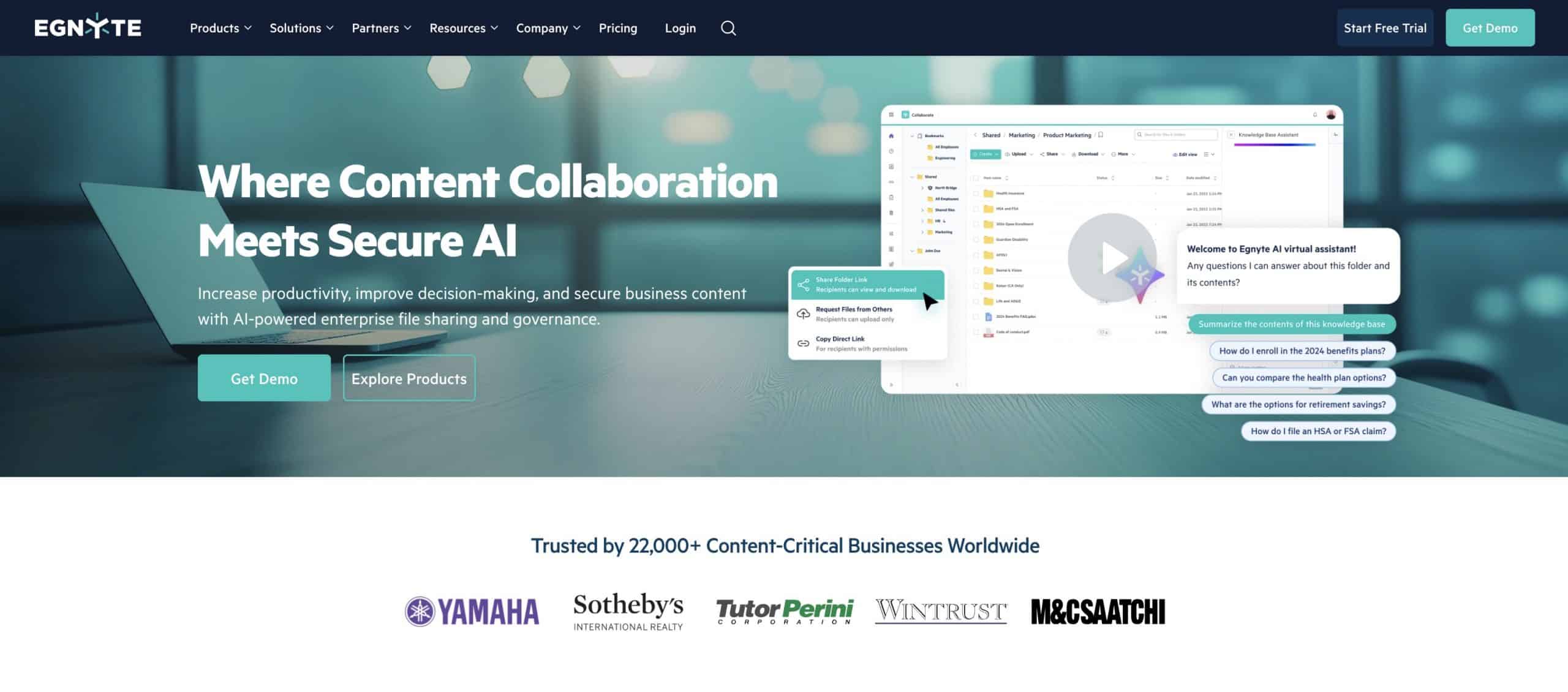Open the search magnifier icon
This screenshot has height=692, width=1568.
click(x=728, y=28)
